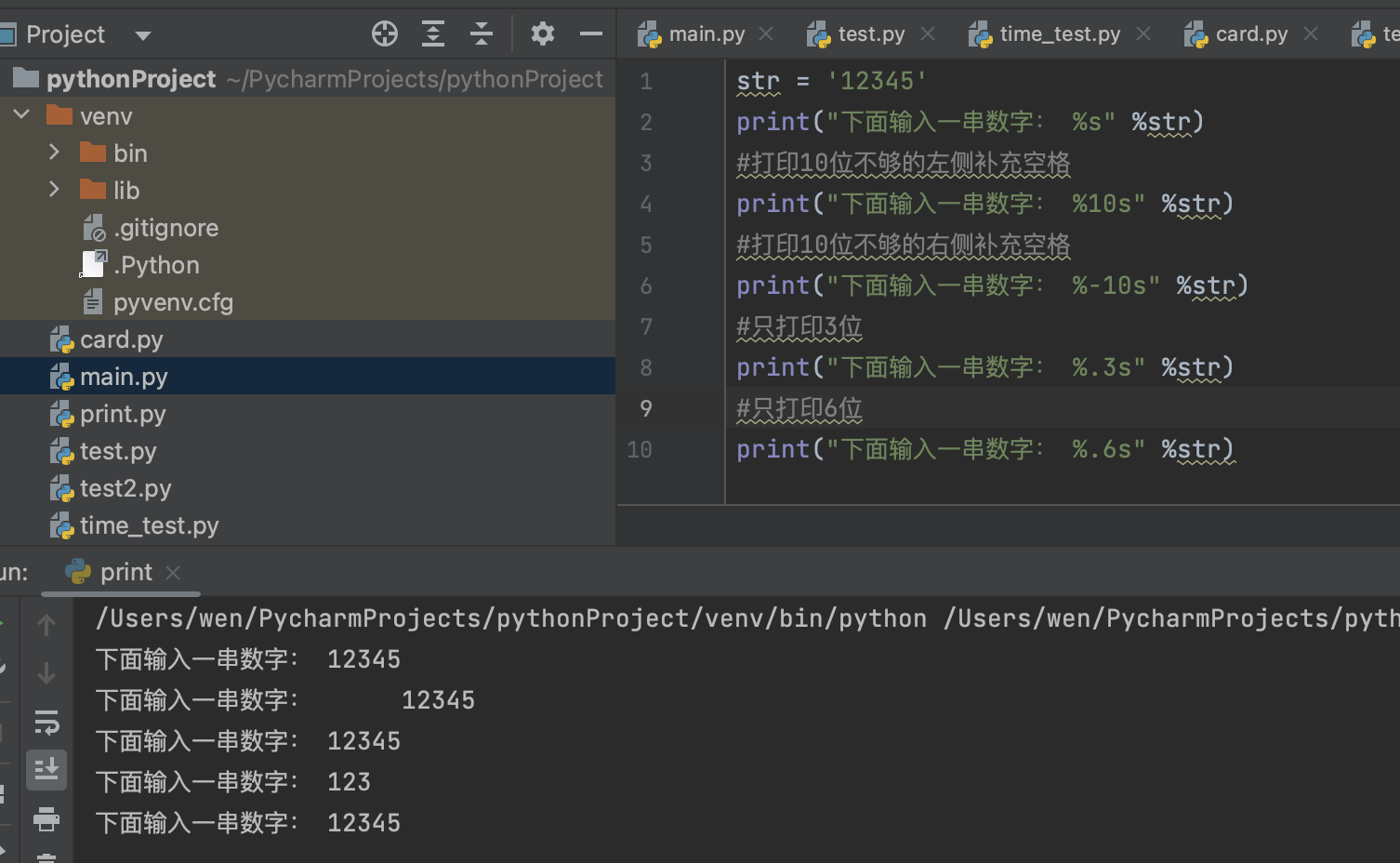Click the select opened file crosshair icon
The width and height of the screenshot is (1400, 863).
click(x=385, y=34)
